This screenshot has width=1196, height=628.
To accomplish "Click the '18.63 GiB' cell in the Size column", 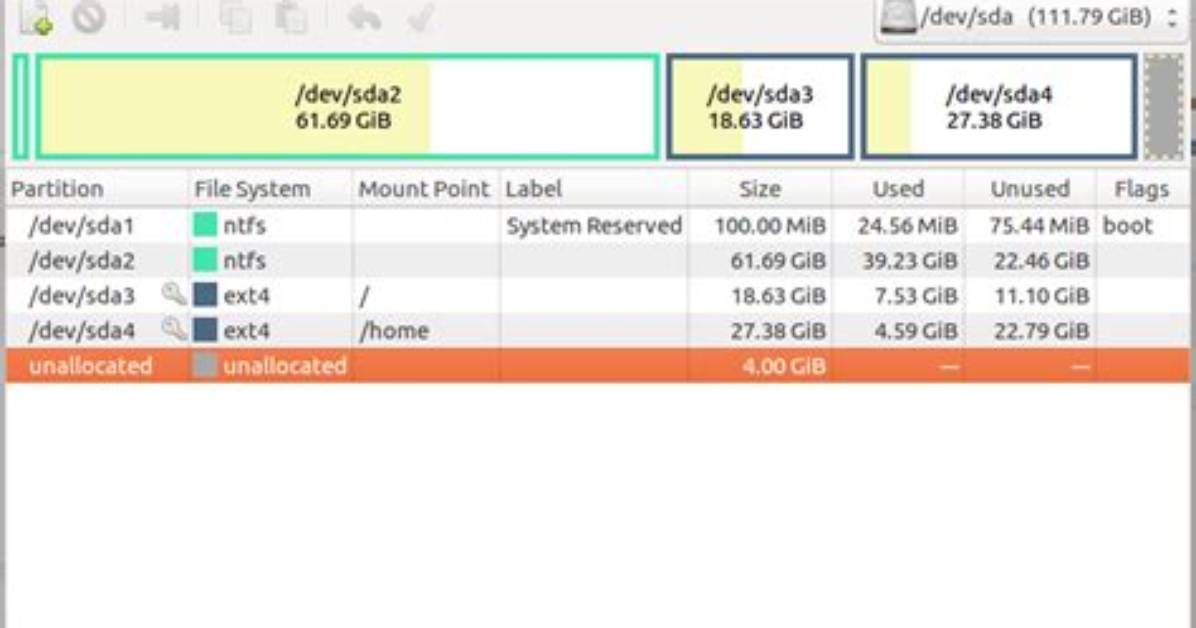I will [x=778, y=296].
